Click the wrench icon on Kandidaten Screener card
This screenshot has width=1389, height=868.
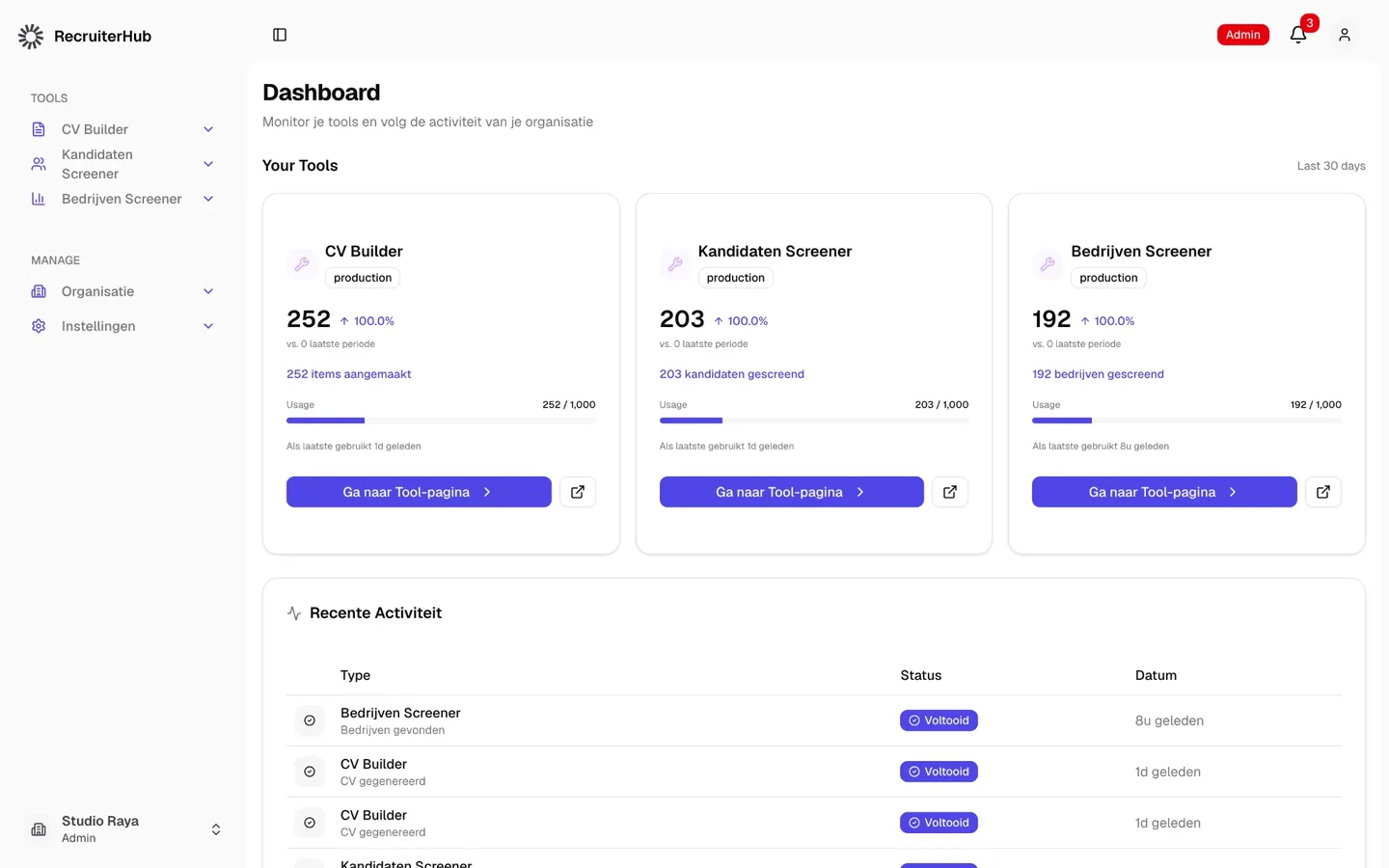675,263
